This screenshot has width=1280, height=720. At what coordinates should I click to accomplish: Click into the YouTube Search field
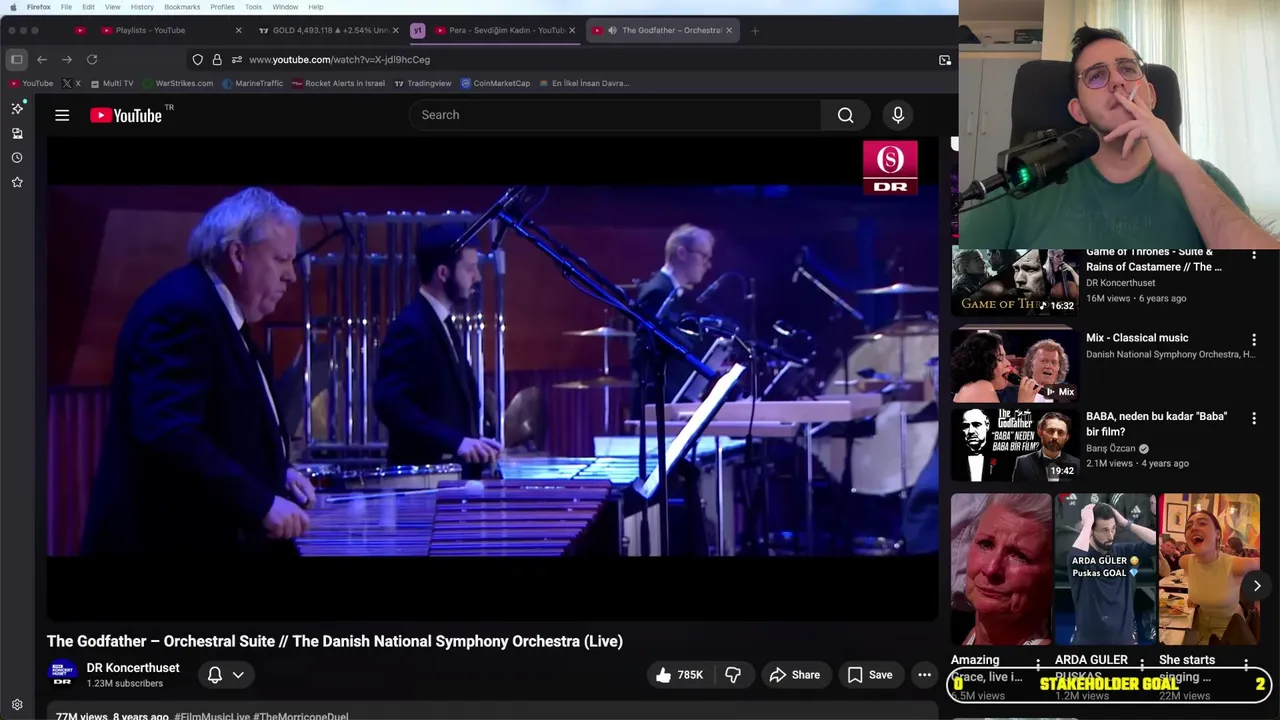[x=615, y=115]
